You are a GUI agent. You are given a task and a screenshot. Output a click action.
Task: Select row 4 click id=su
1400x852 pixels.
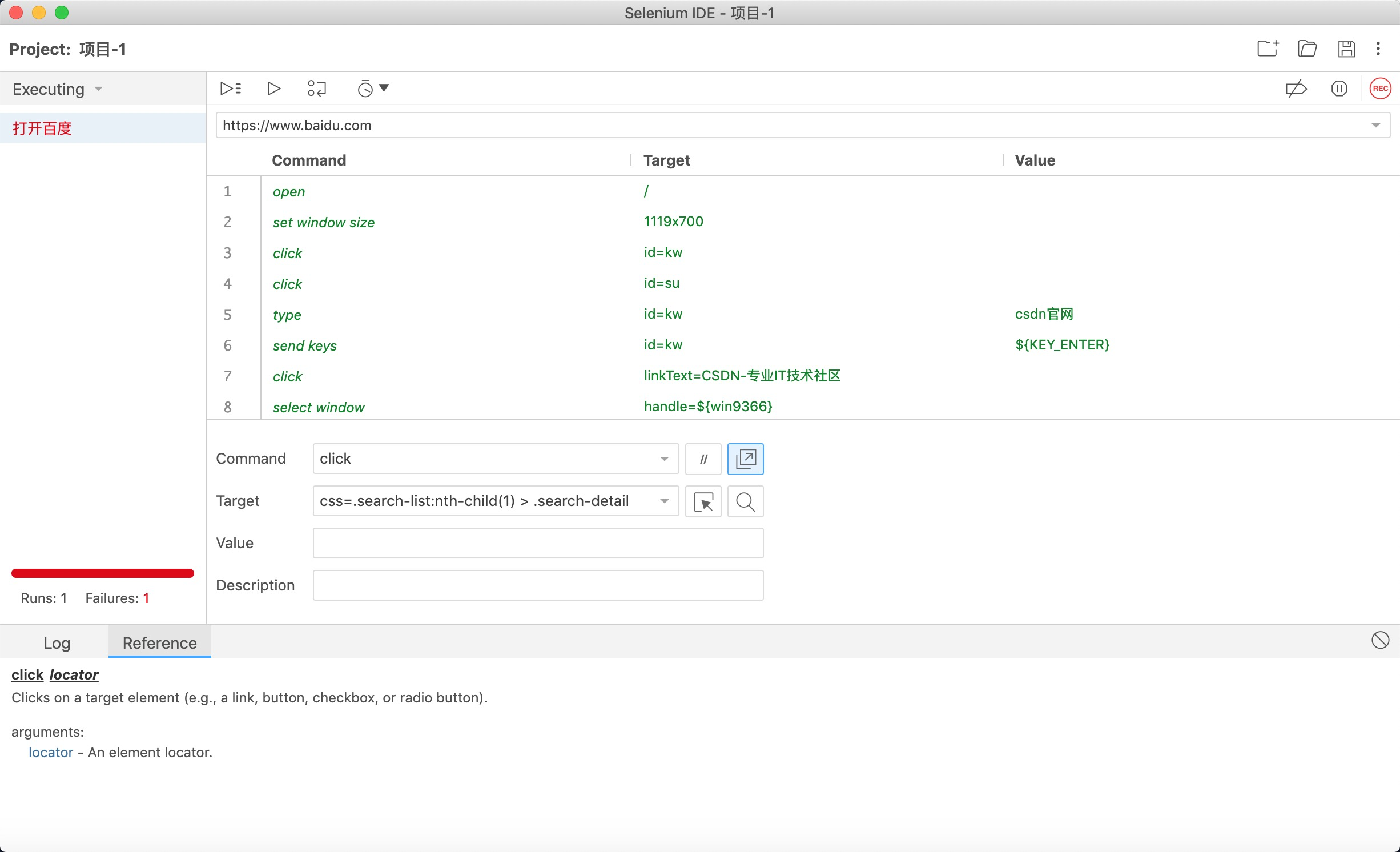pos(803,284)
